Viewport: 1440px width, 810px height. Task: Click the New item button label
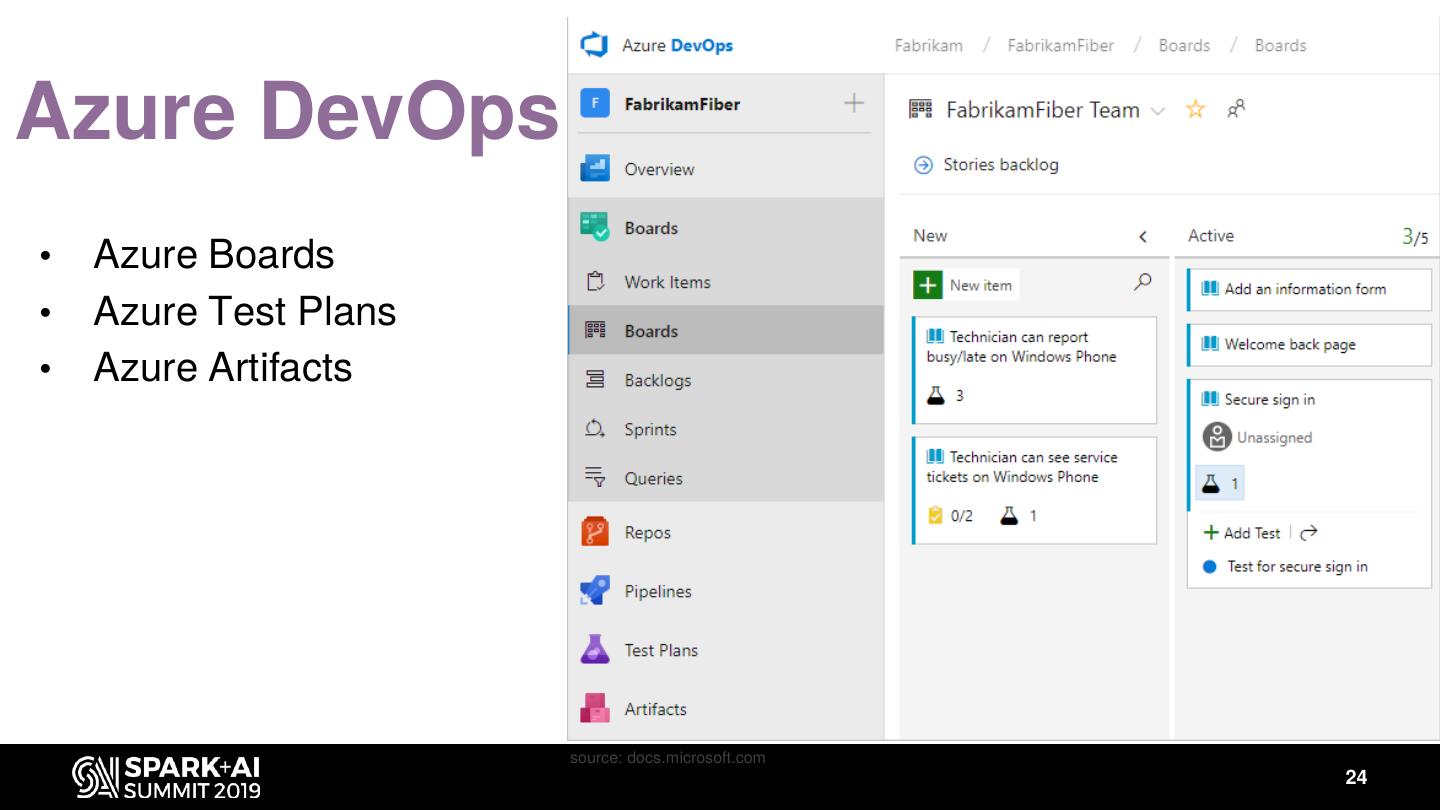[x=981, y=285]
